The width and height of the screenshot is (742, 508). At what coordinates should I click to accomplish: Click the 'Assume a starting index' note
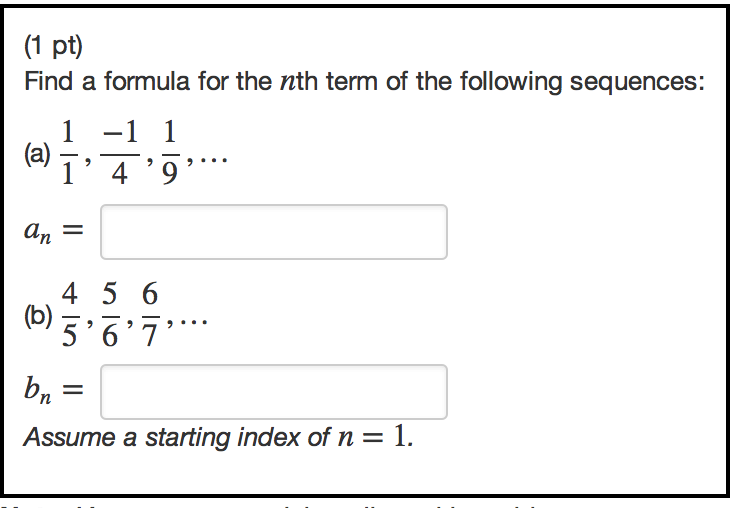point(219,437)
